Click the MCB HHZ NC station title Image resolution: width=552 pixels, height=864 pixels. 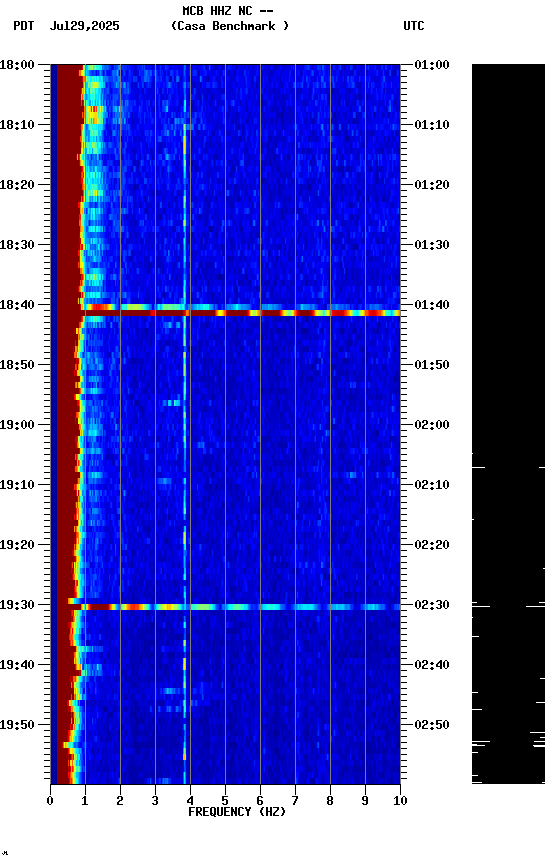pyautogui.click(x=228, y=11)
